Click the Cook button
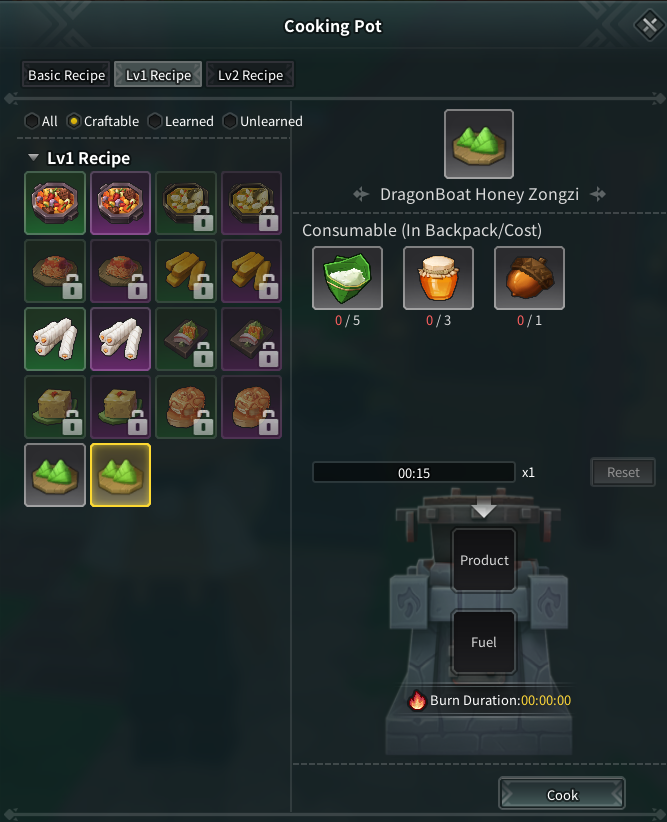Screen dimensions: 667x822 [562, 795]
